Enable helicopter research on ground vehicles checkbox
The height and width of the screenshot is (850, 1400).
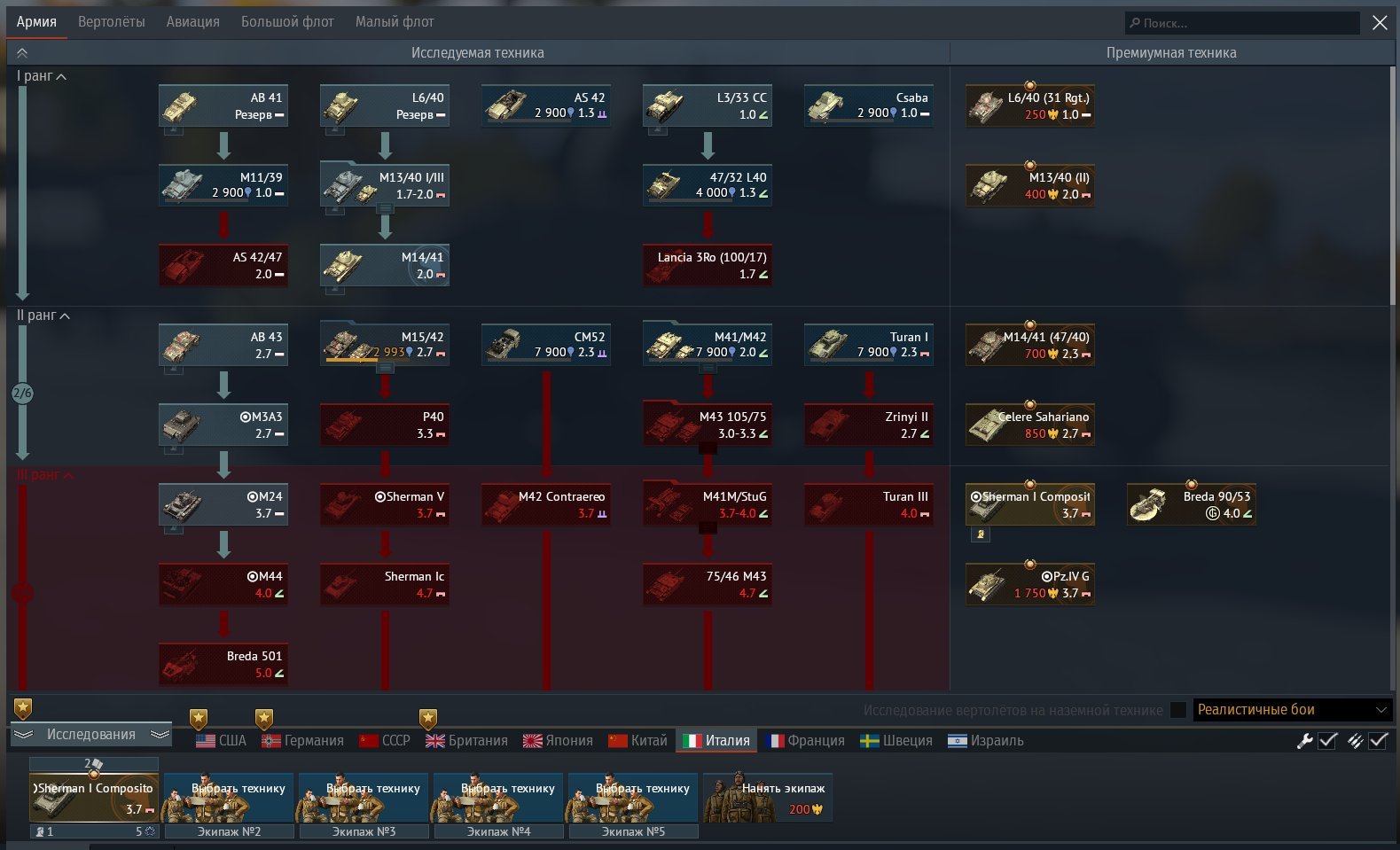[x=1178, y=710]
